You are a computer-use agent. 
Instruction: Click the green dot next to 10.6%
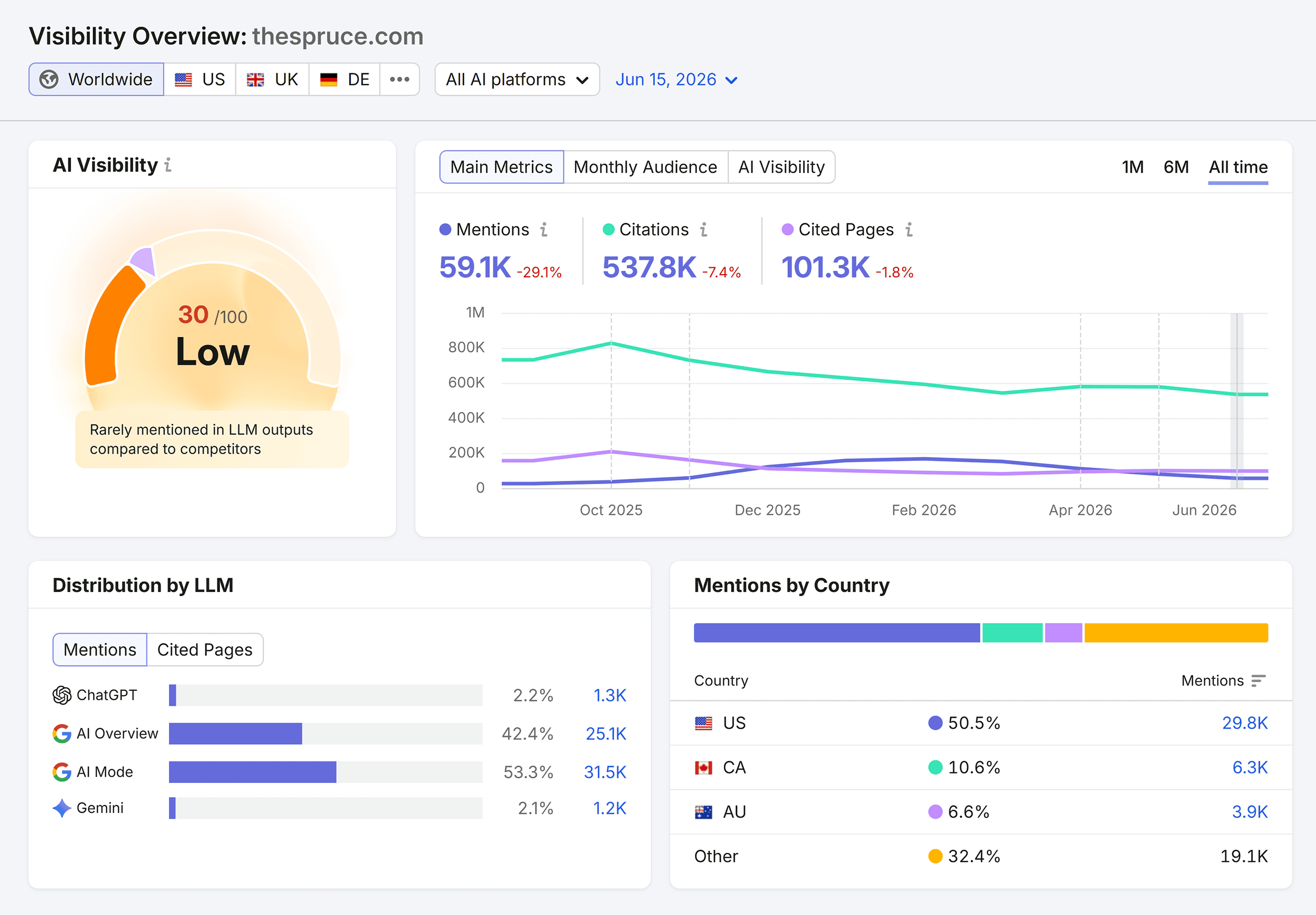(935, 767)
